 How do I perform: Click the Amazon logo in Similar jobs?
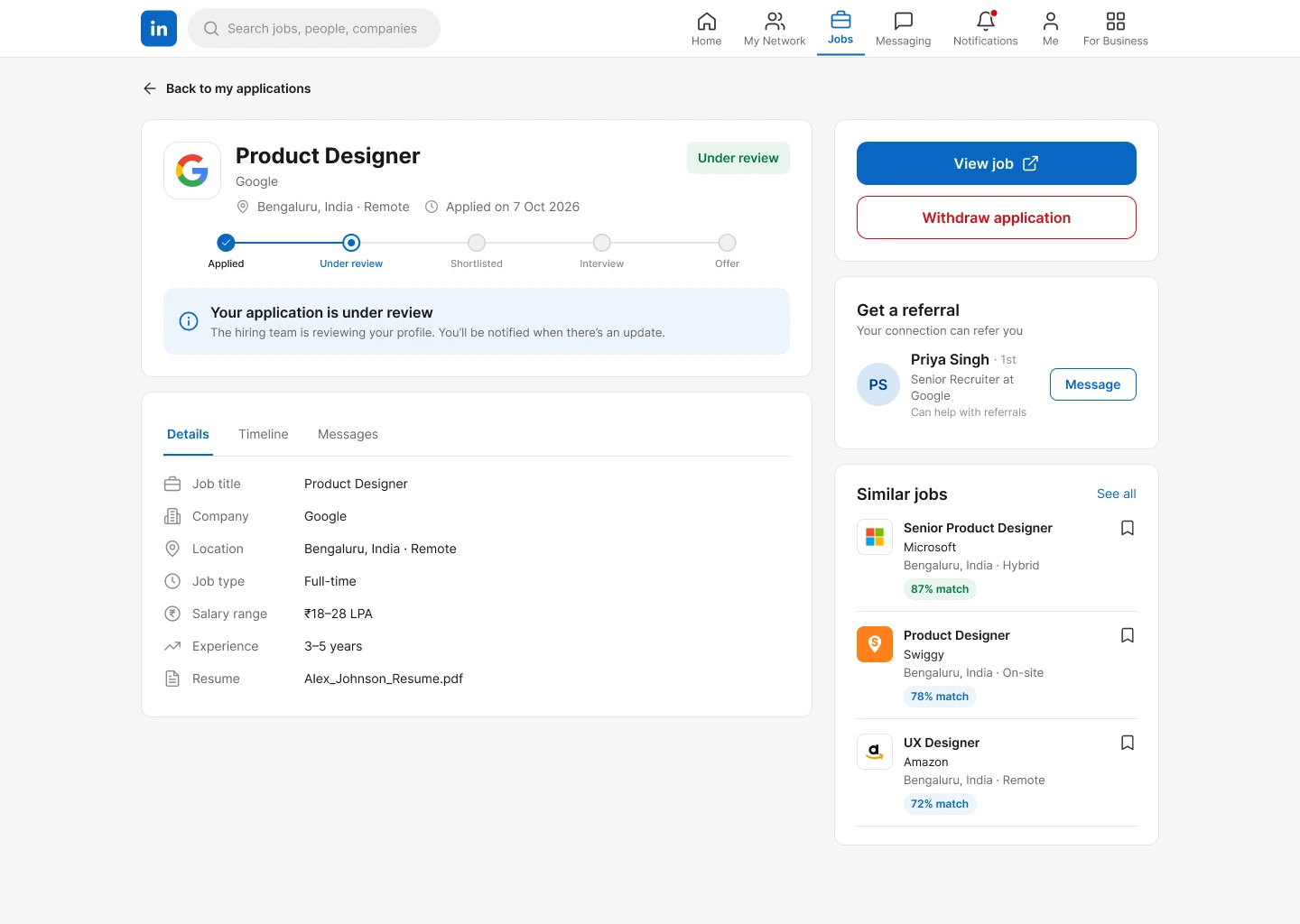point(875,752)
